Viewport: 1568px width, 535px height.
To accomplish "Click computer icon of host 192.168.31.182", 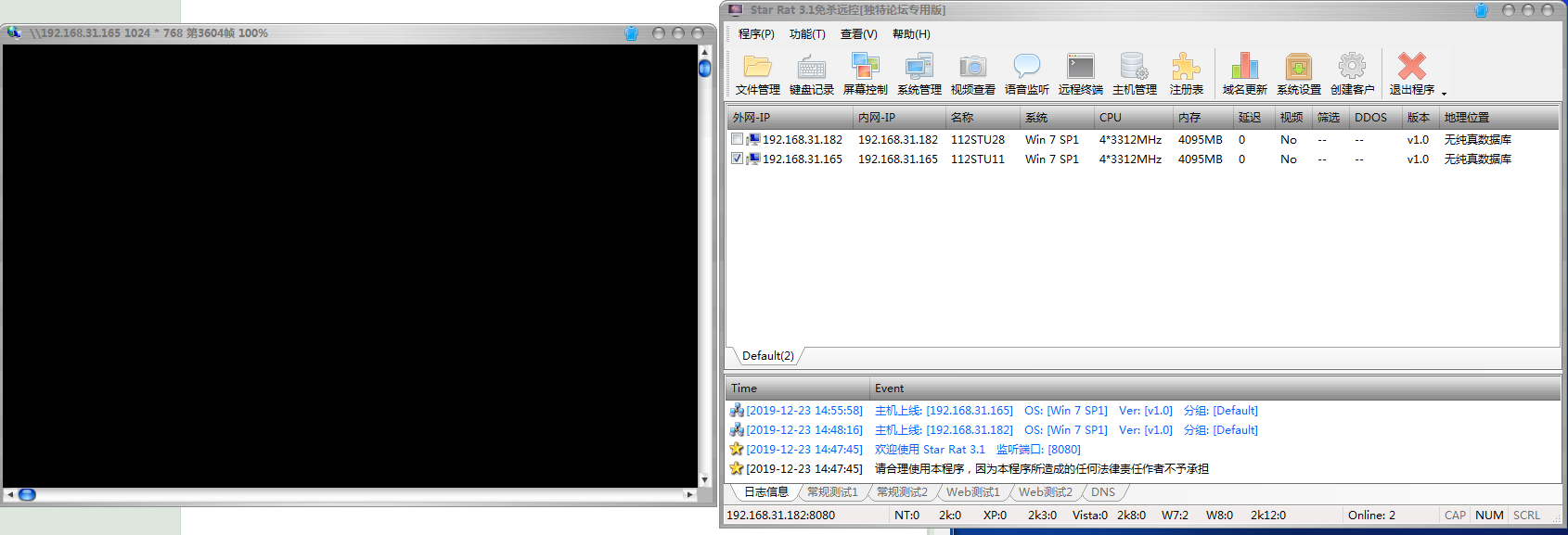I will tap(752, 140).
